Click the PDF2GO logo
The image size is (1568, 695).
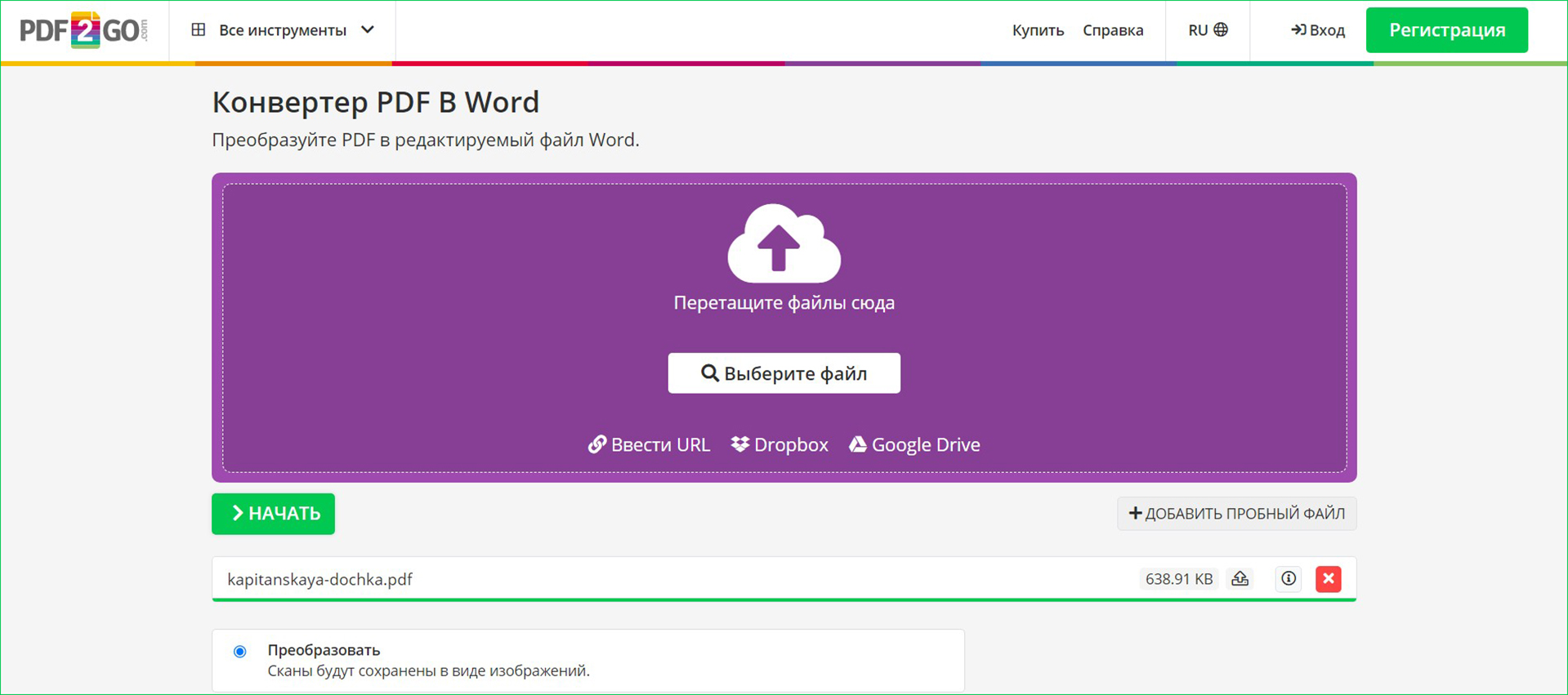[84, 30]
